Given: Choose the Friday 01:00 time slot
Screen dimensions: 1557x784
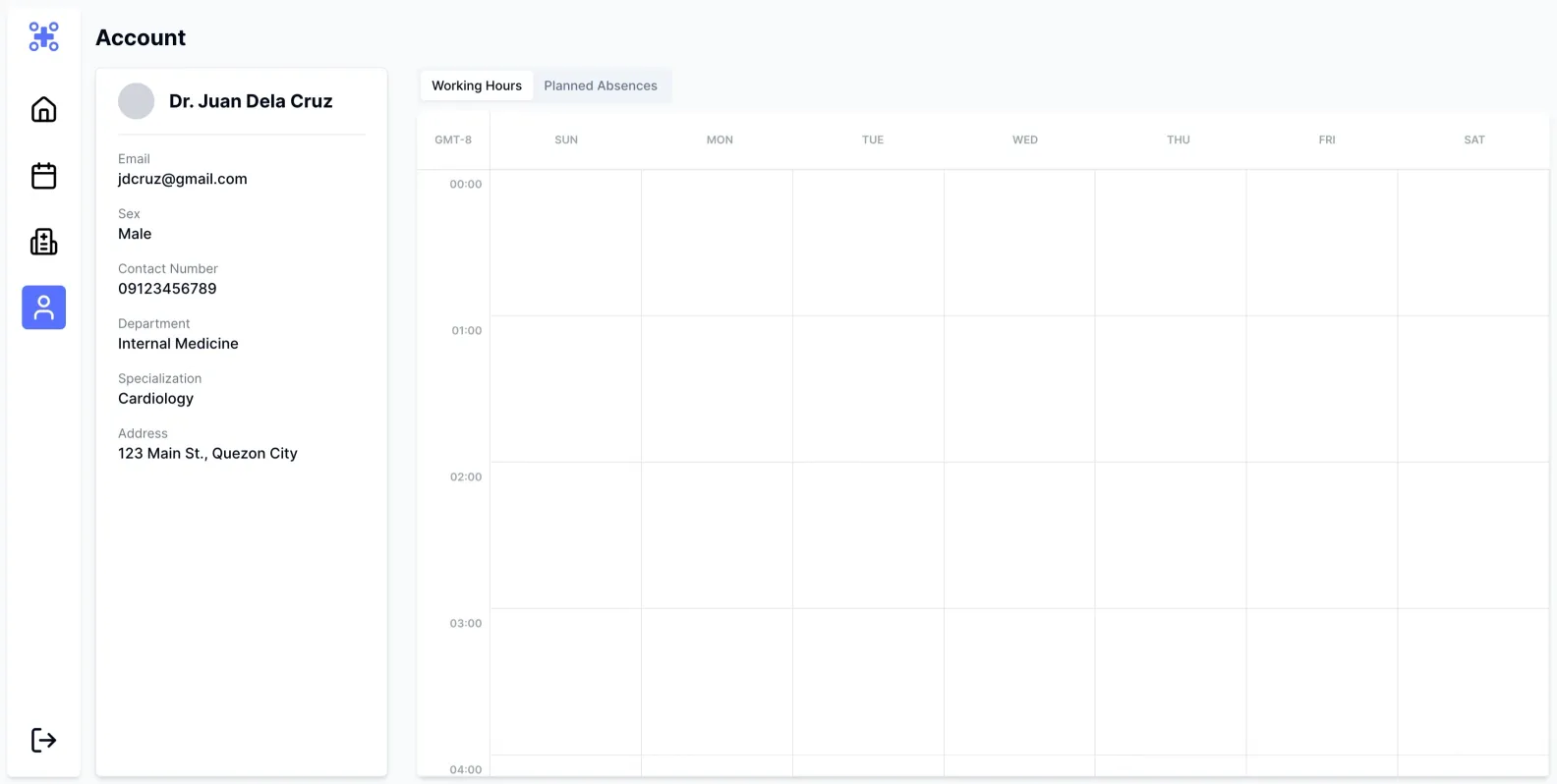Looking at the screenshot, I should click(x=1322, y=388).
